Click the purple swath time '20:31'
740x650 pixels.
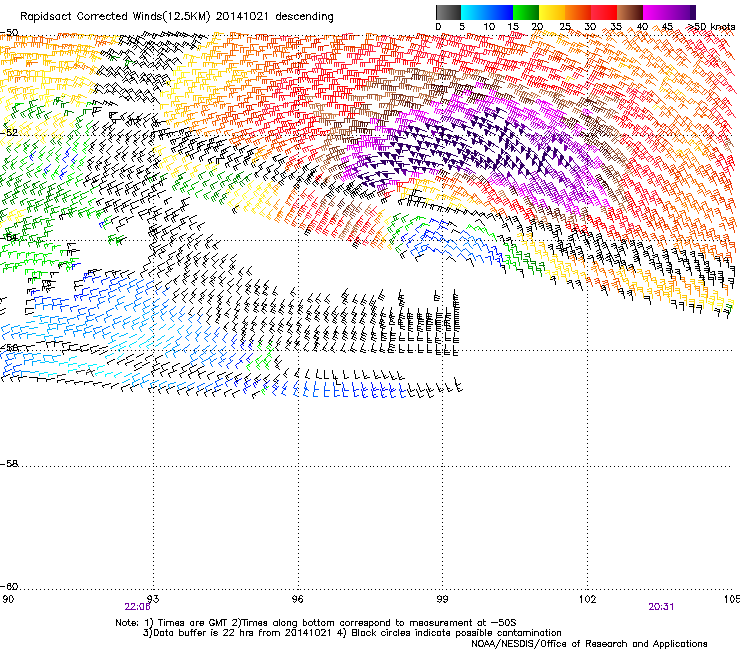661,607
